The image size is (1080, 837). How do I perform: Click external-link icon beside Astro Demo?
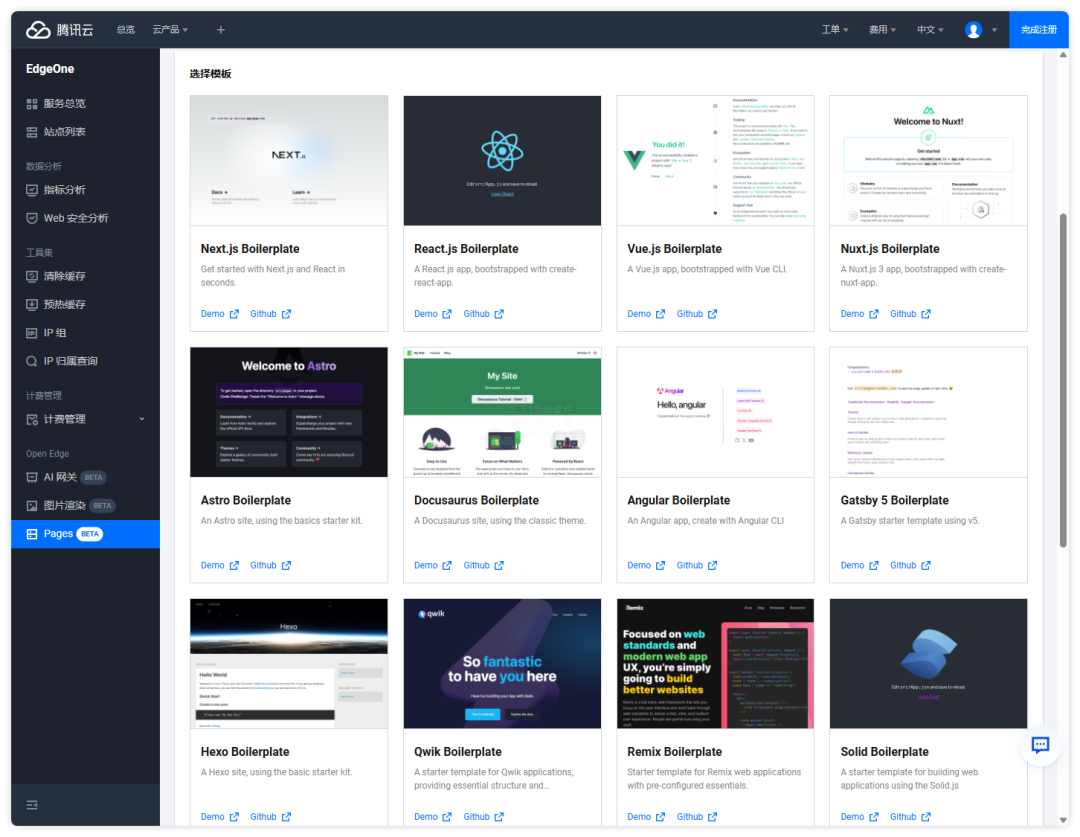coord(234,565)
